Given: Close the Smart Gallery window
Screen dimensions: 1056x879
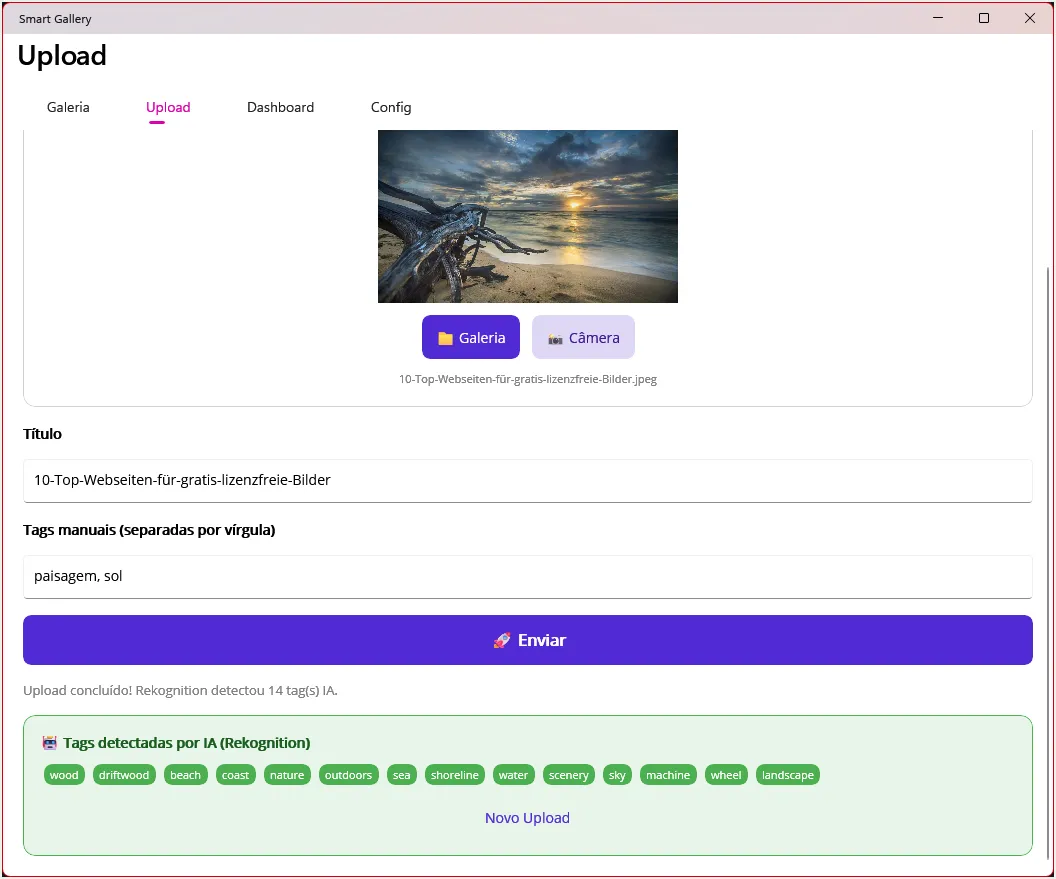Looking at the screenshot, I should (1030, 18).
